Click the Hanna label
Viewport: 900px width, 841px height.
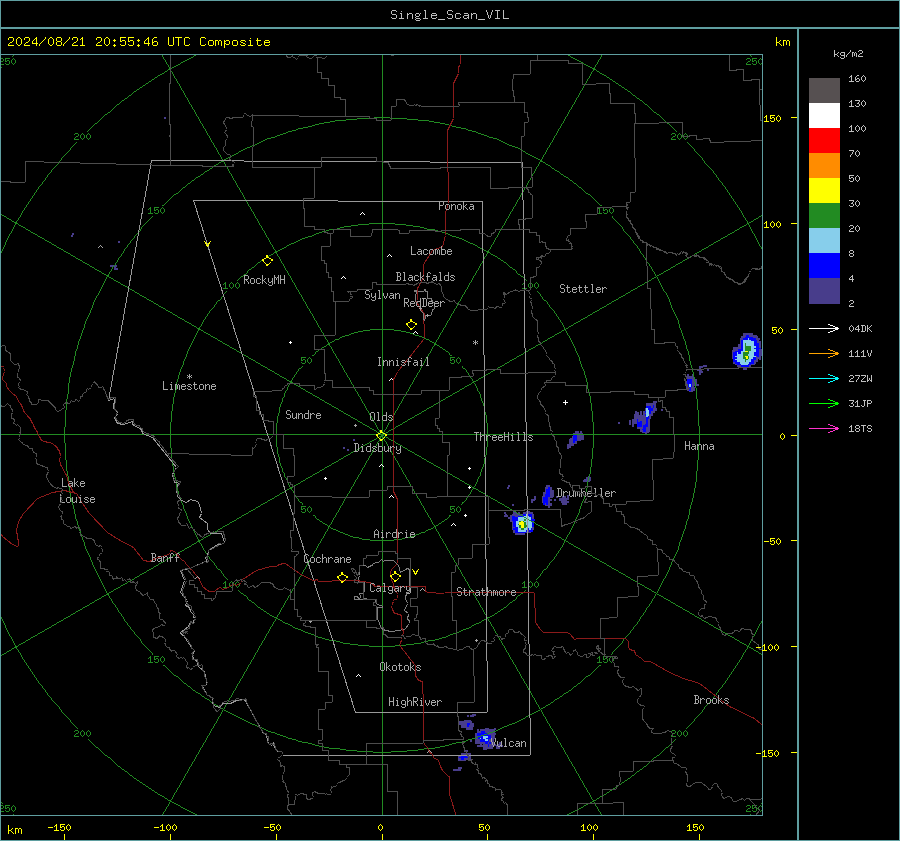coord(699,446)
